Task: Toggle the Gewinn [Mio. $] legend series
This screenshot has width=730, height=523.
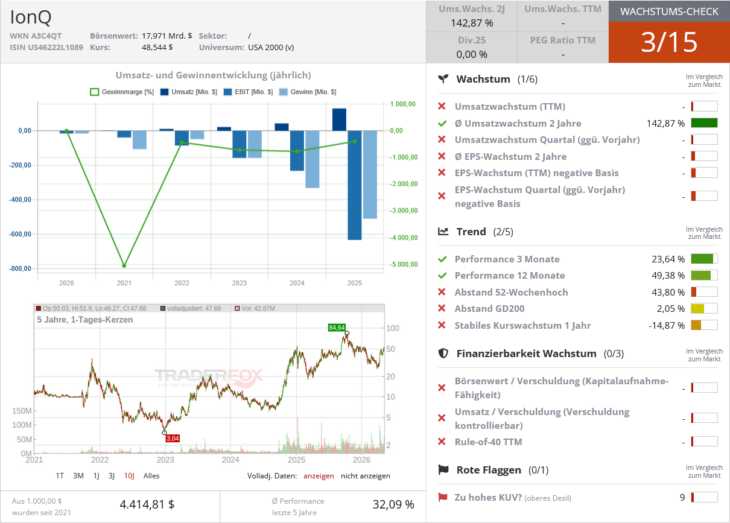Action: click(x=307, y=92)
